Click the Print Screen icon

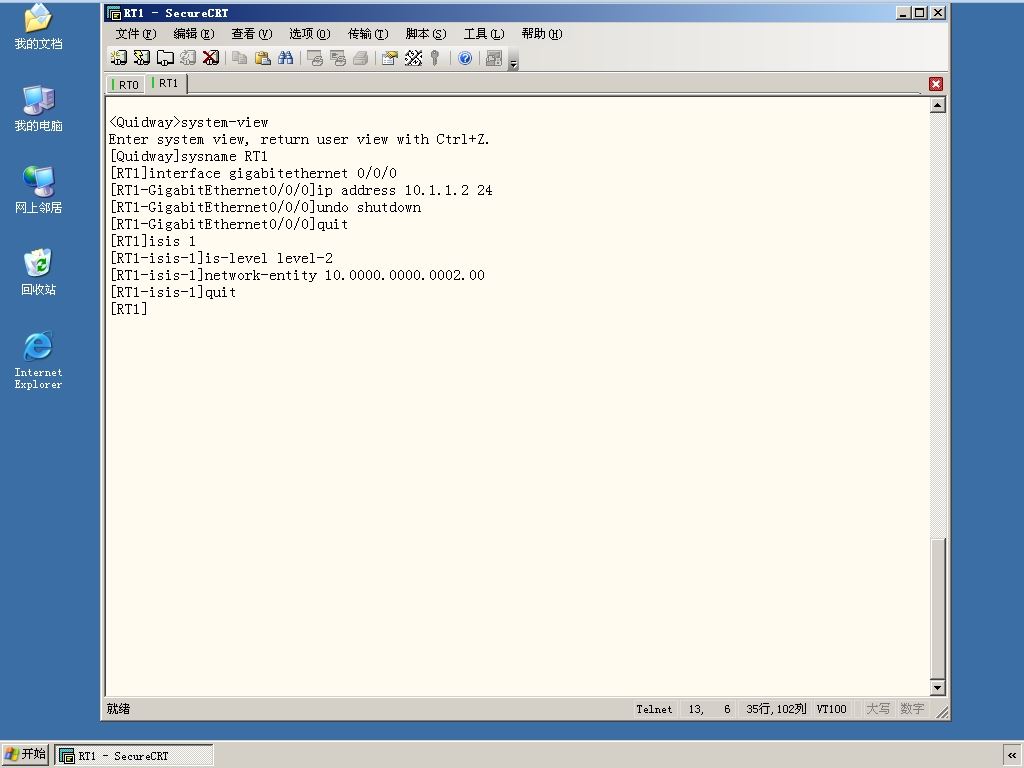pos(315,58)
